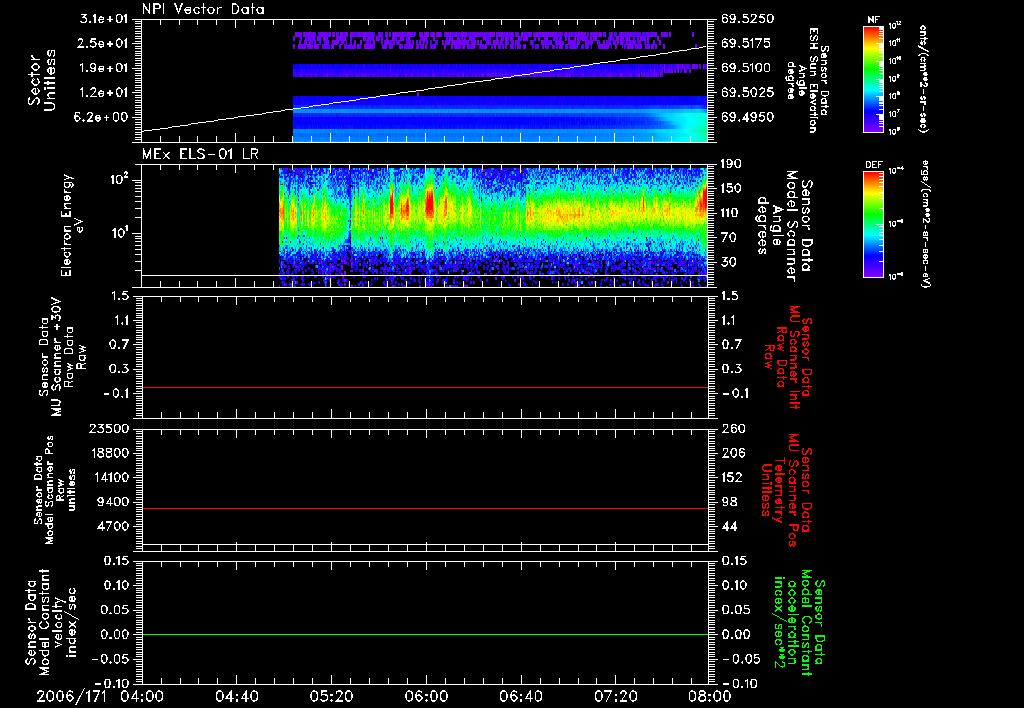Viewport: 1024px width, 708px height.
Task: Click the "14100" scanner position tick value
Action: tap(108, 477)
